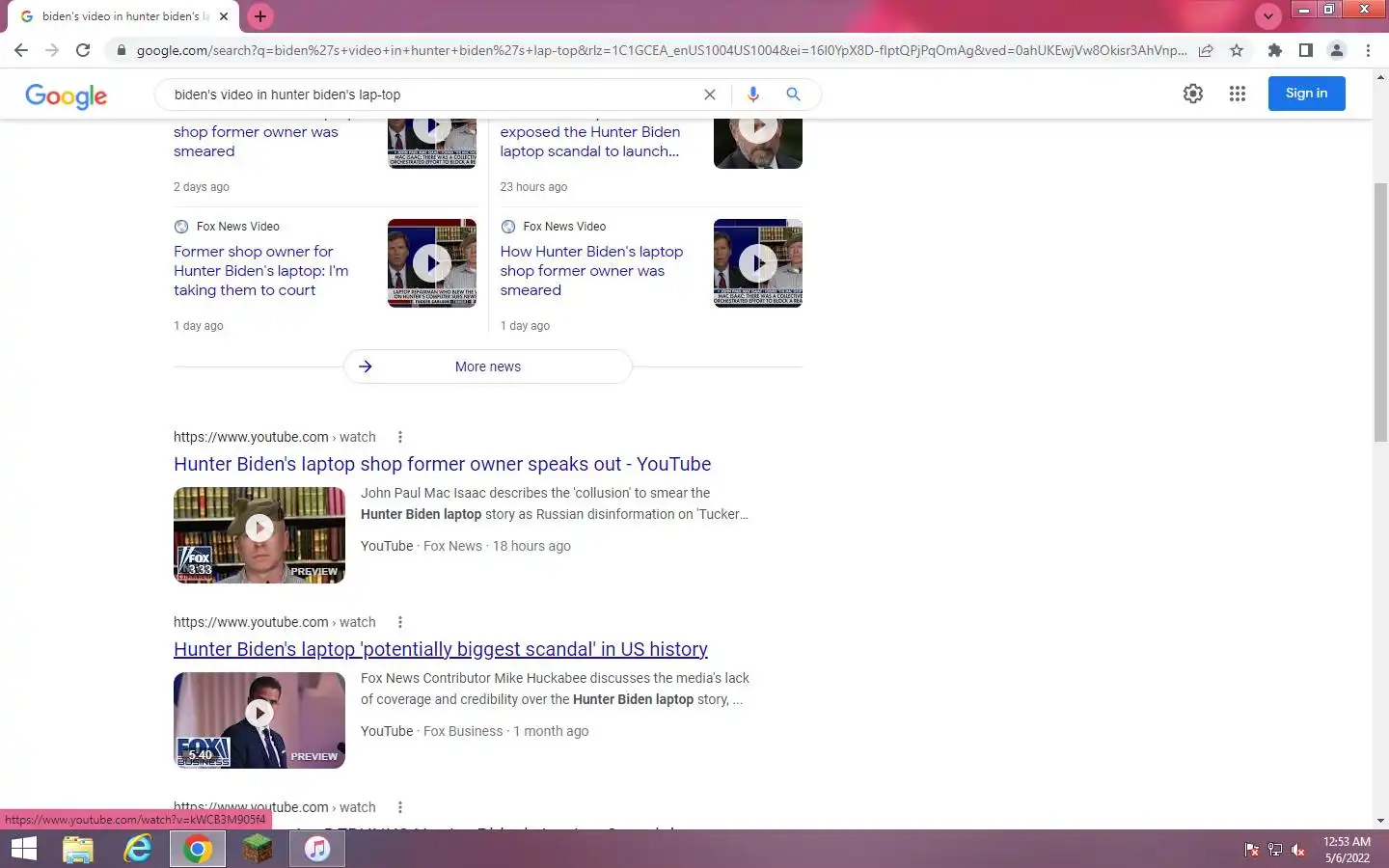1389x868 pixels.
Task: Open the 'exposed the Hunter Biden laptop scandal' story
Action: click(x=590, y=142)
